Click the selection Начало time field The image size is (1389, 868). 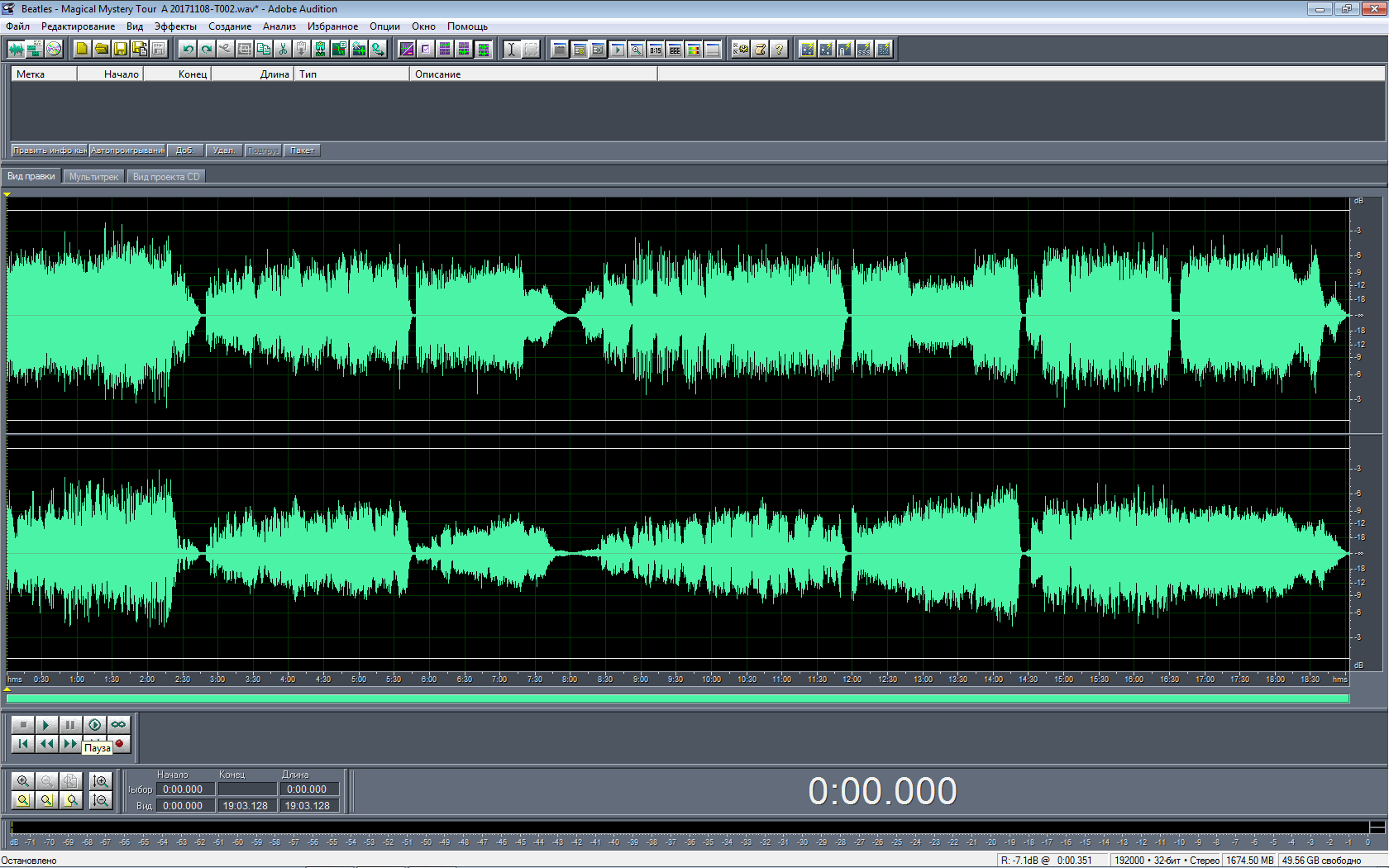(185, 789)
